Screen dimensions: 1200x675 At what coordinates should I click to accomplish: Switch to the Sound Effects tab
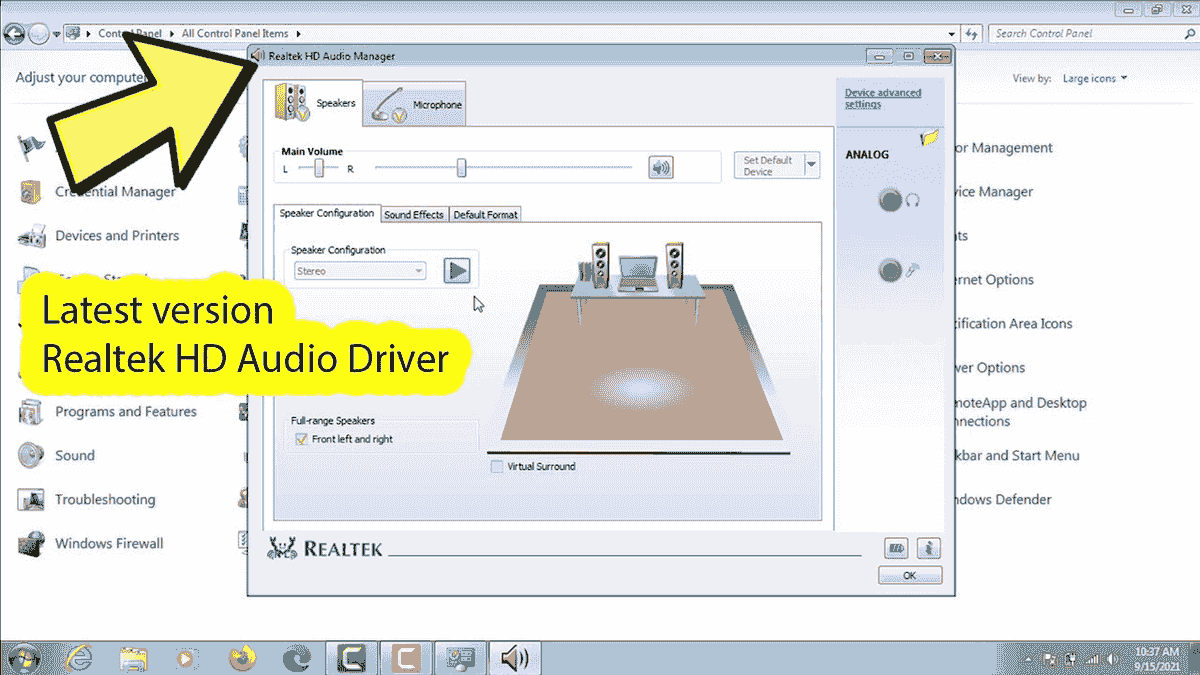pos(414,213)
